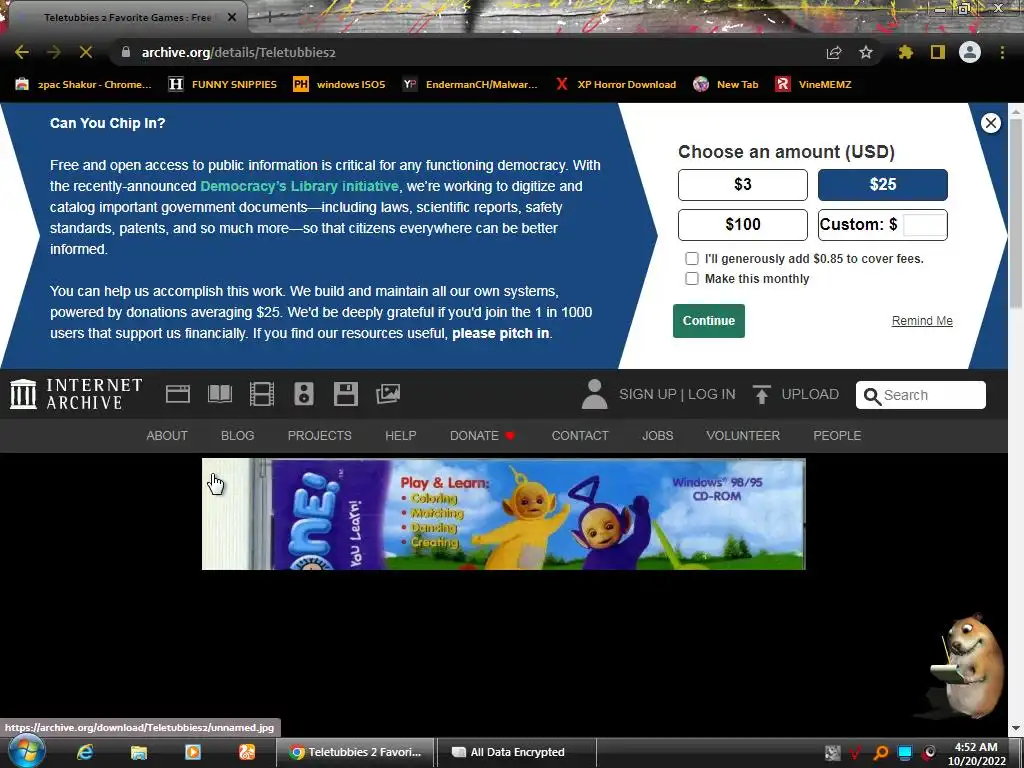Close the donation banner
Screen dimensions: 1024x768
click(991, 123)
